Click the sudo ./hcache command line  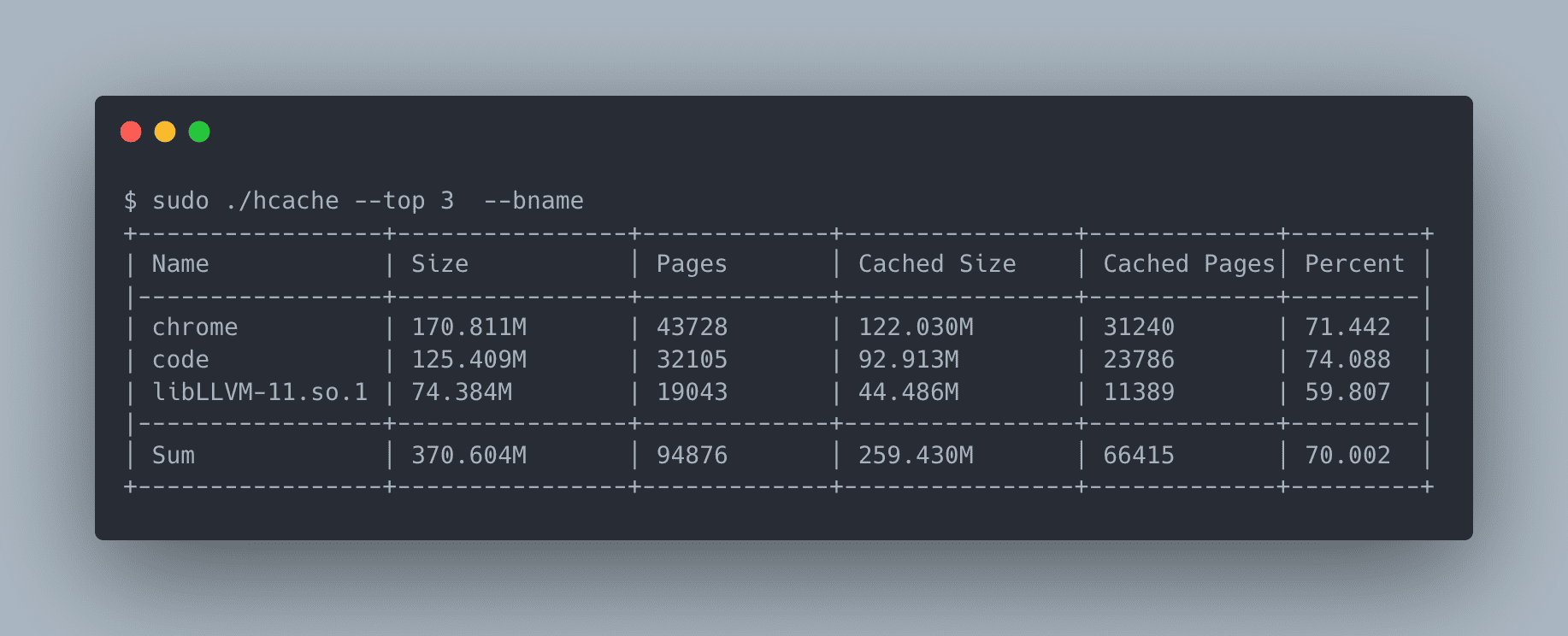pos(354,201)
